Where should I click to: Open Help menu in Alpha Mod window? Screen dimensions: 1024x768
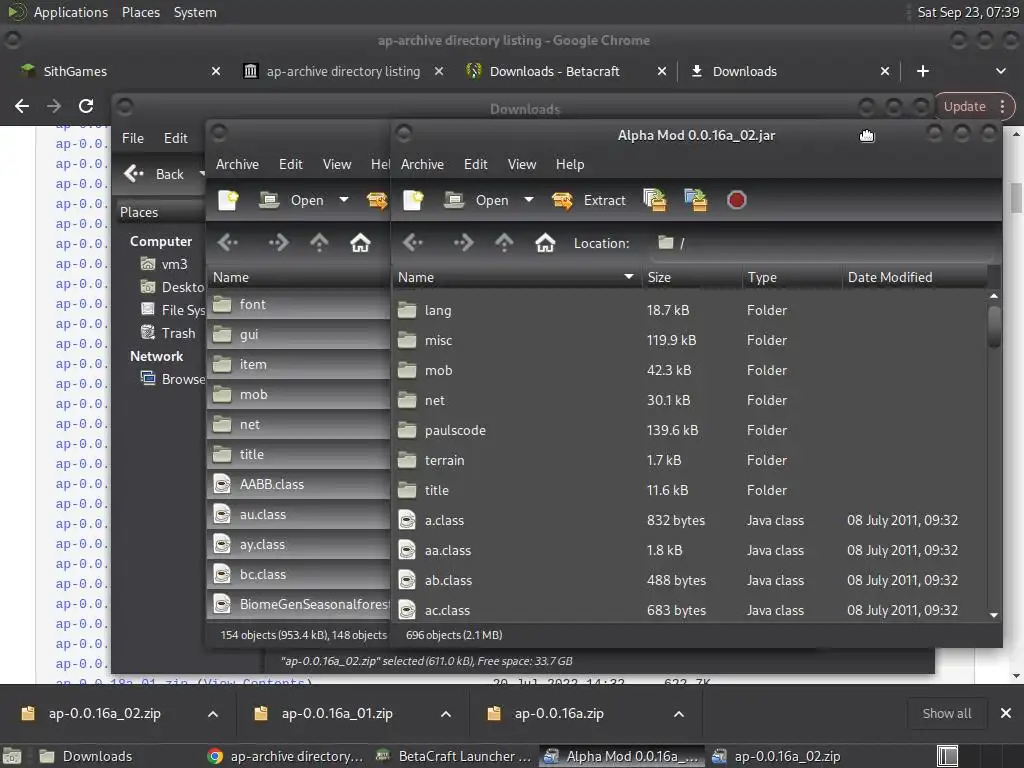coord(570,165)
